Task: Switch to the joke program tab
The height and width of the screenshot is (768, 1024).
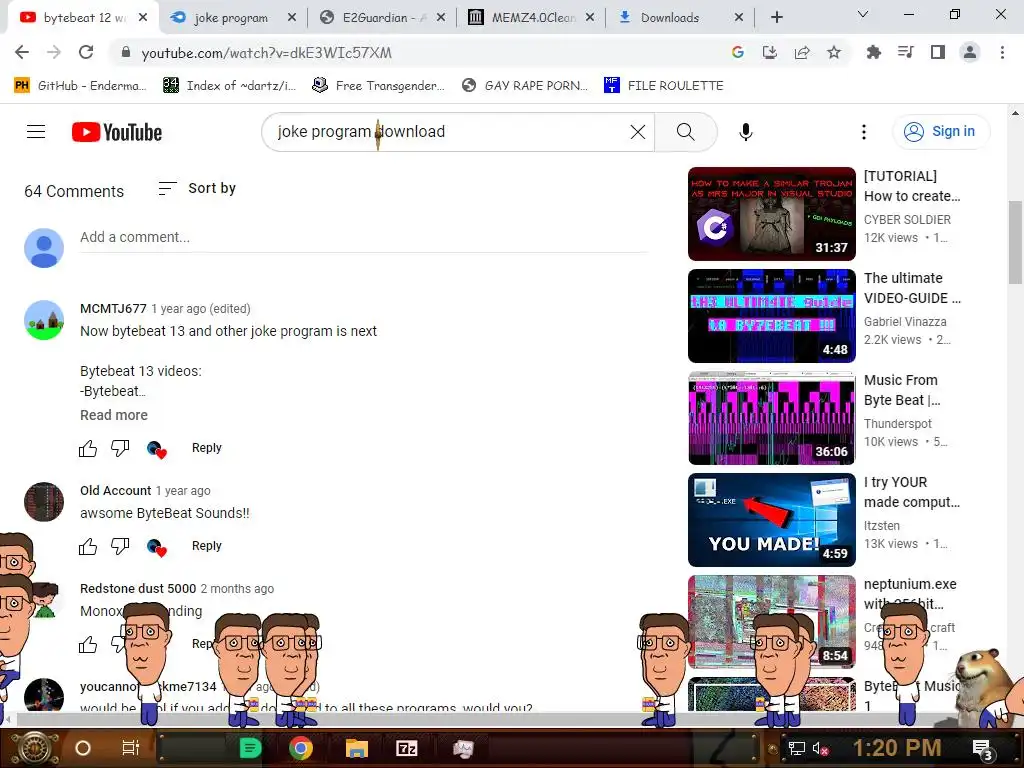Action: click(231, 18)
